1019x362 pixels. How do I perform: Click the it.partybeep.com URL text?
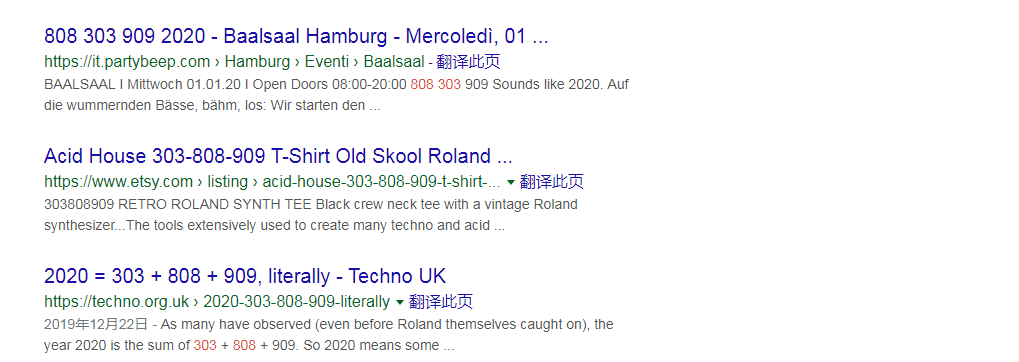127,62
